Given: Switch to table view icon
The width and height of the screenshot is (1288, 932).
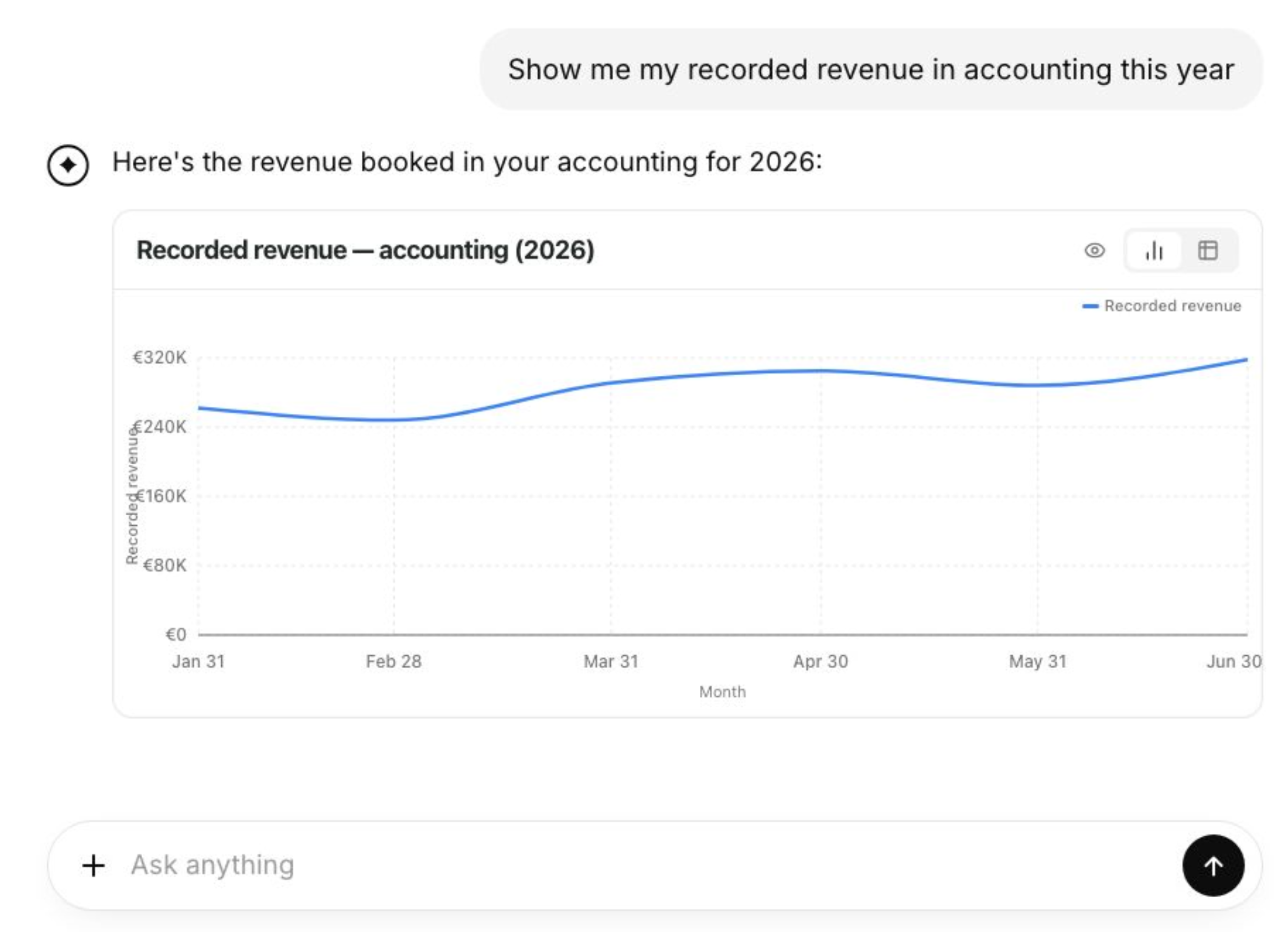Looking at the screenshot, I should (x=1207, y=251).
